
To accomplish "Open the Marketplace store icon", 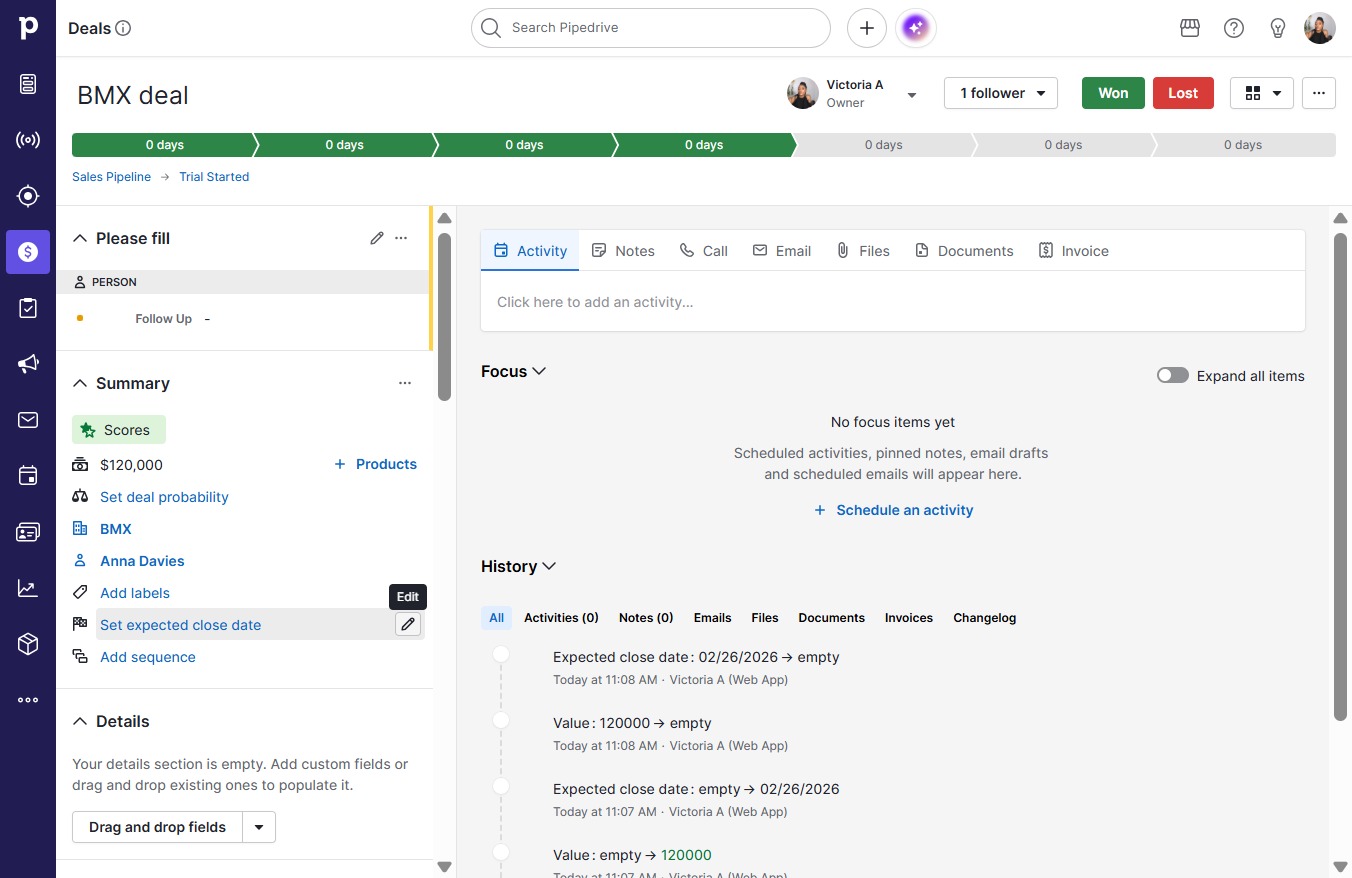I will tap(1190, 28).
